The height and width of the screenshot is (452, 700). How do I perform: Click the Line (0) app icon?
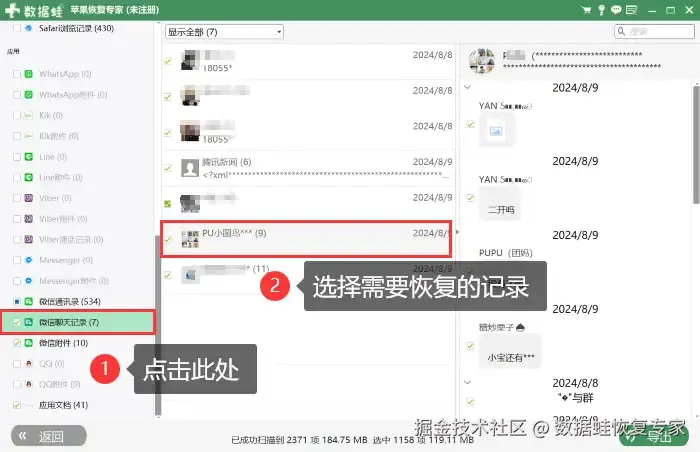(x=29, y=157)
